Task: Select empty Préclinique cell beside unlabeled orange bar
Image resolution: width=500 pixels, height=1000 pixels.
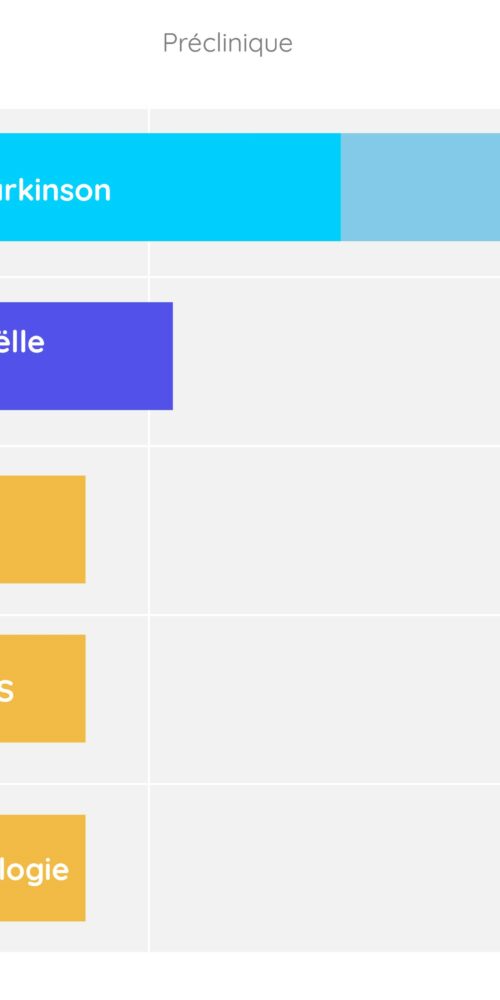Action: 325,530
